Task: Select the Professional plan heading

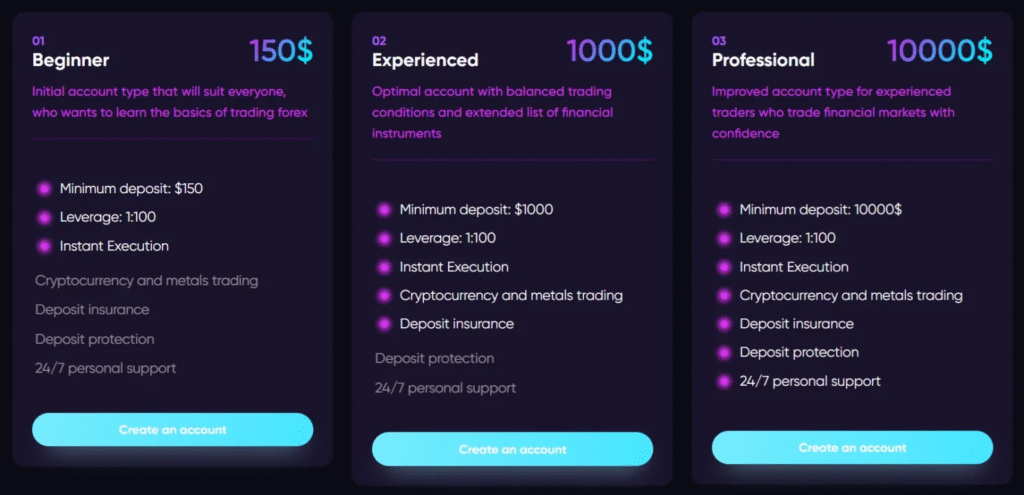Action: click(x=763, y=60)
